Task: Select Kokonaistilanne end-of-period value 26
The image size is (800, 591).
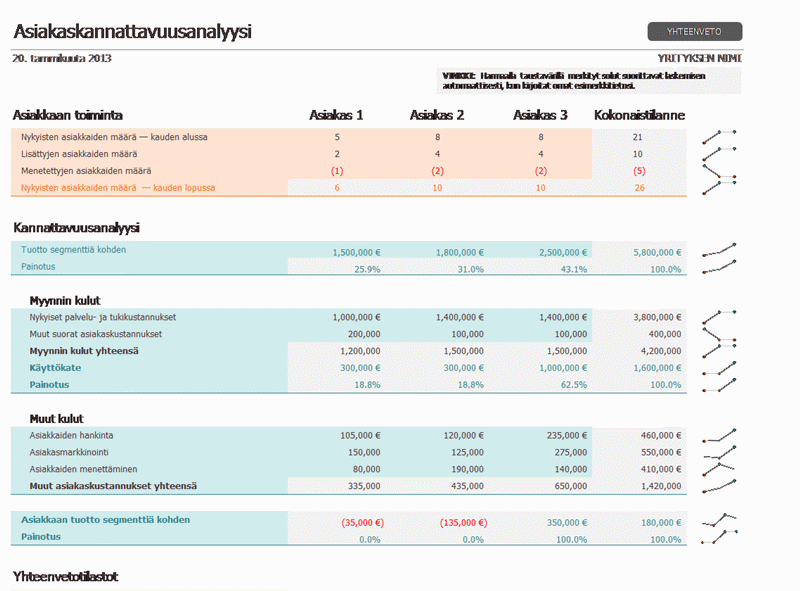Action: 639,188
